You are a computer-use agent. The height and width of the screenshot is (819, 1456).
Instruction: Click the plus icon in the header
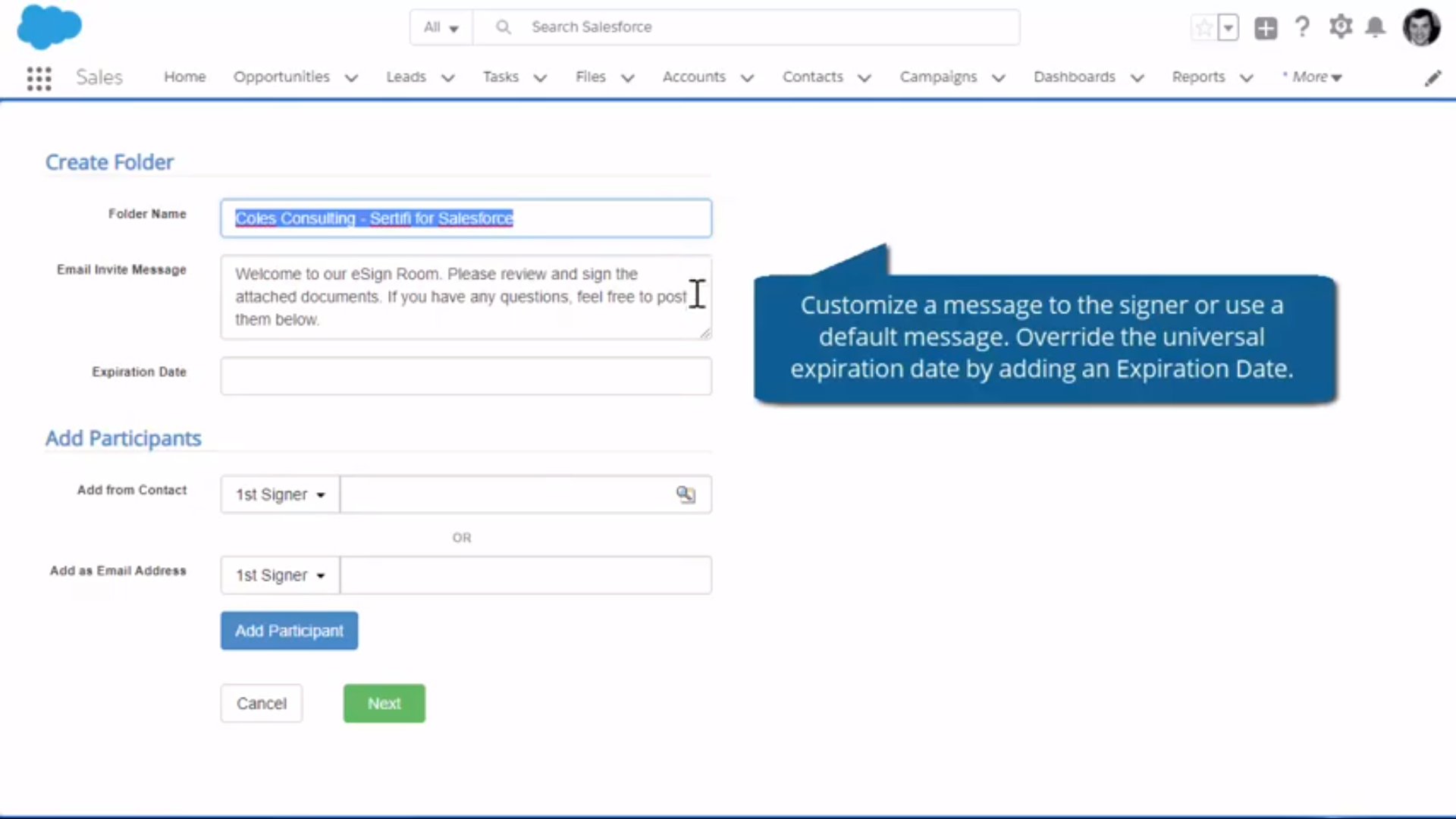[1265, 28]
